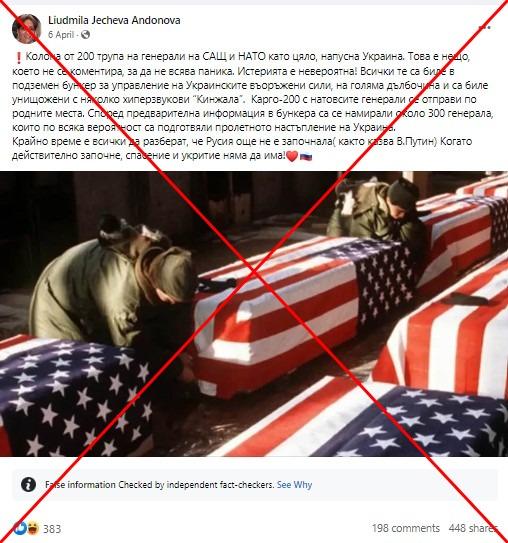The height and width of the screenshot is (543, 508).
Task: View the 448 shares list
Action: [473, 528]
